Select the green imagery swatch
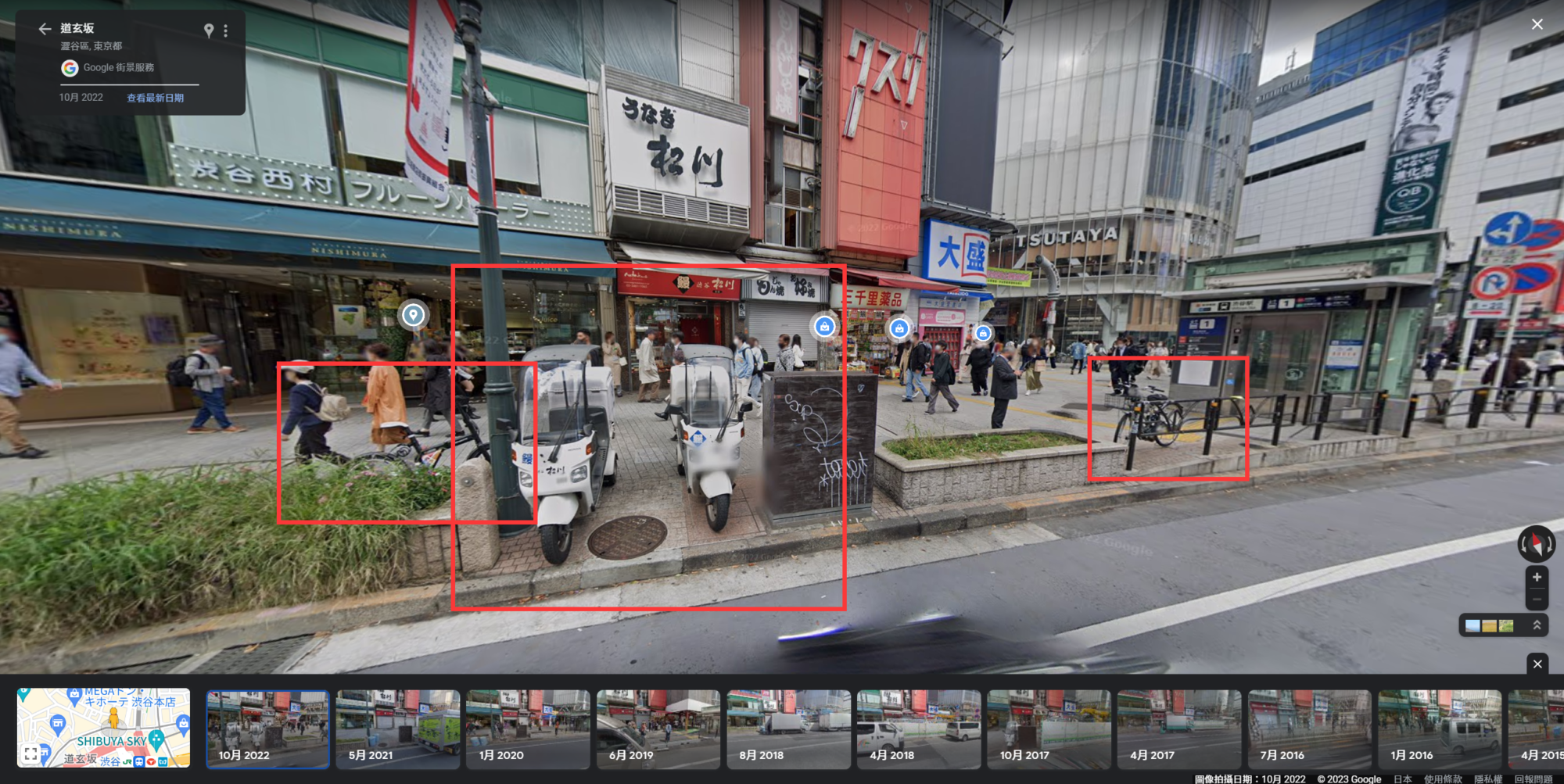 (1506, 625)
